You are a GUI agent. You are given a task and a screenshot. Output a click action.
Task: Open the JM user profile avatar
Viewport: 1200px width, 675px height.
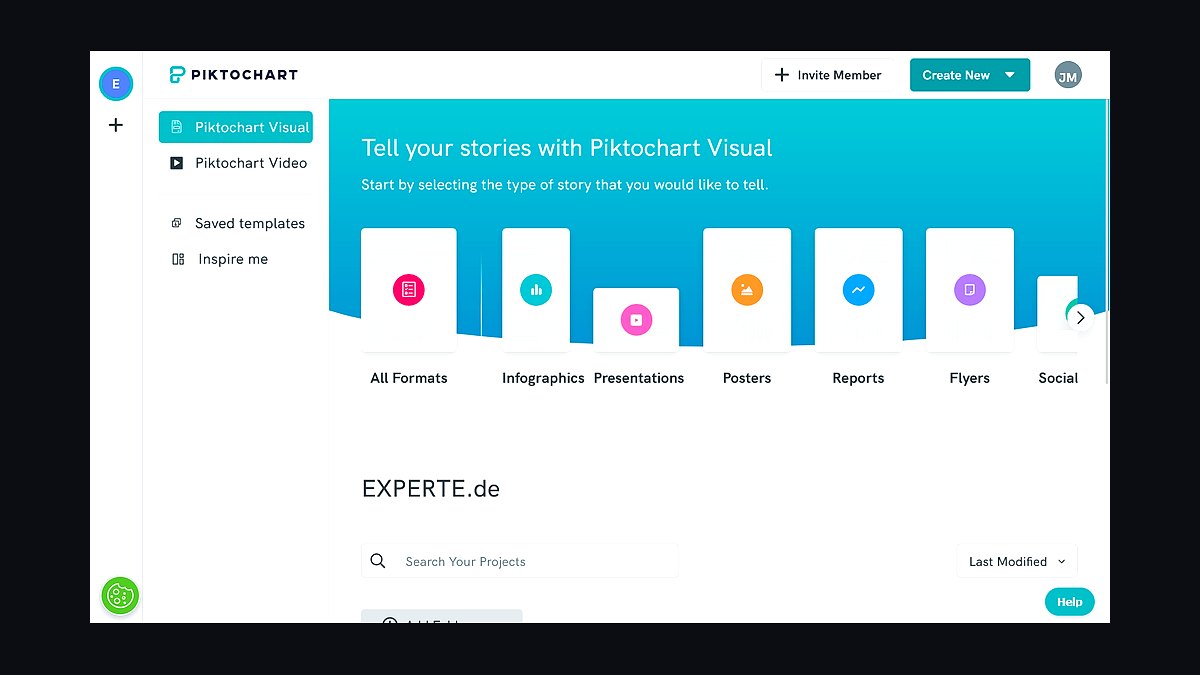[1068, 75]
